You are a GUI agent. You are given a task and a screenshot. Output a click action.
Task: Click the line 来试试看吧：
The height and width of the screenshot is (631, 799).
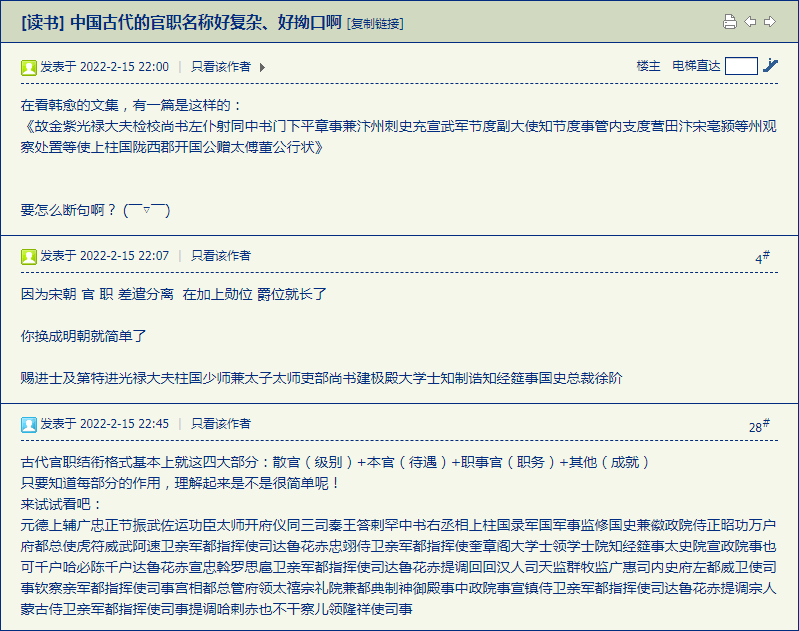[62, 504]
